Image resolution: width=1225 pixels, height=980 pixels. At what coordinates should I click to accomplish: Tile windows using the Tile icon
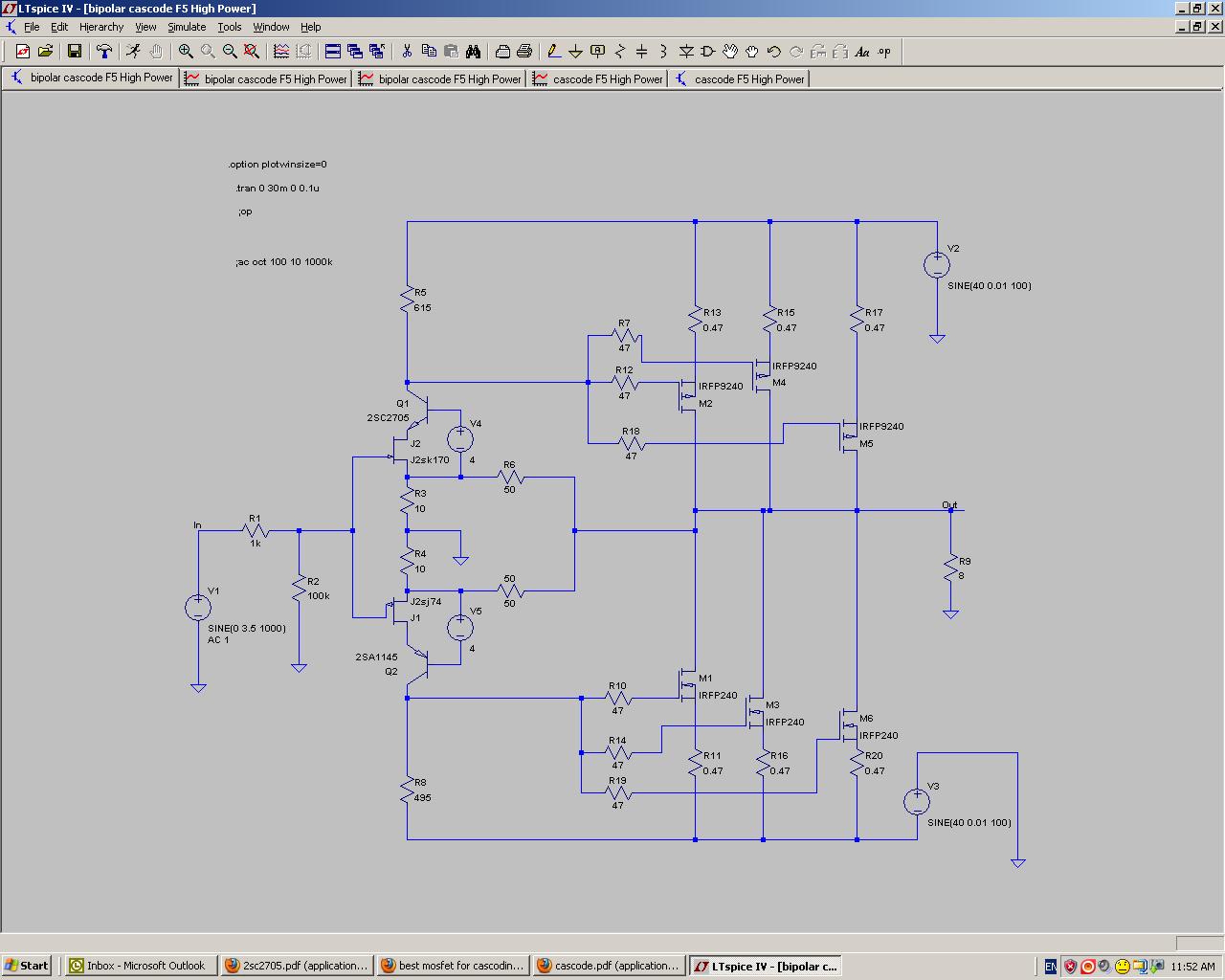pyautogui.click(x=333, y=52)
